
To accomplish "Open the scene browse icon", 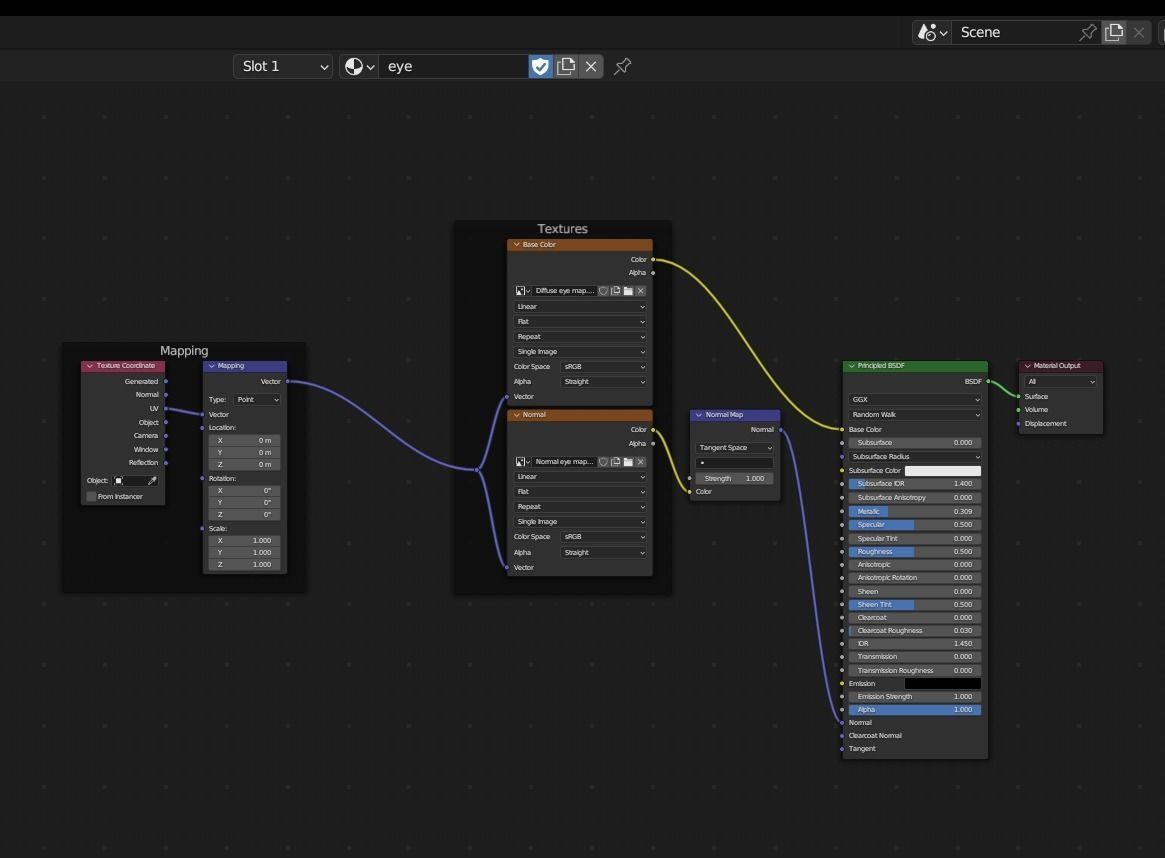I will 931,32.
